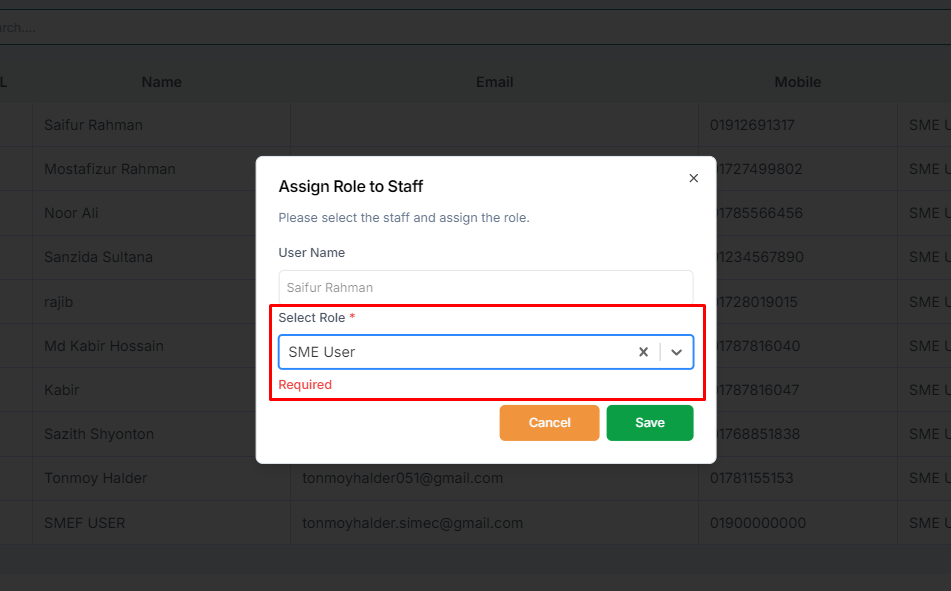Click email tonmoyhalder051@gmail.com

coord(403,478)
